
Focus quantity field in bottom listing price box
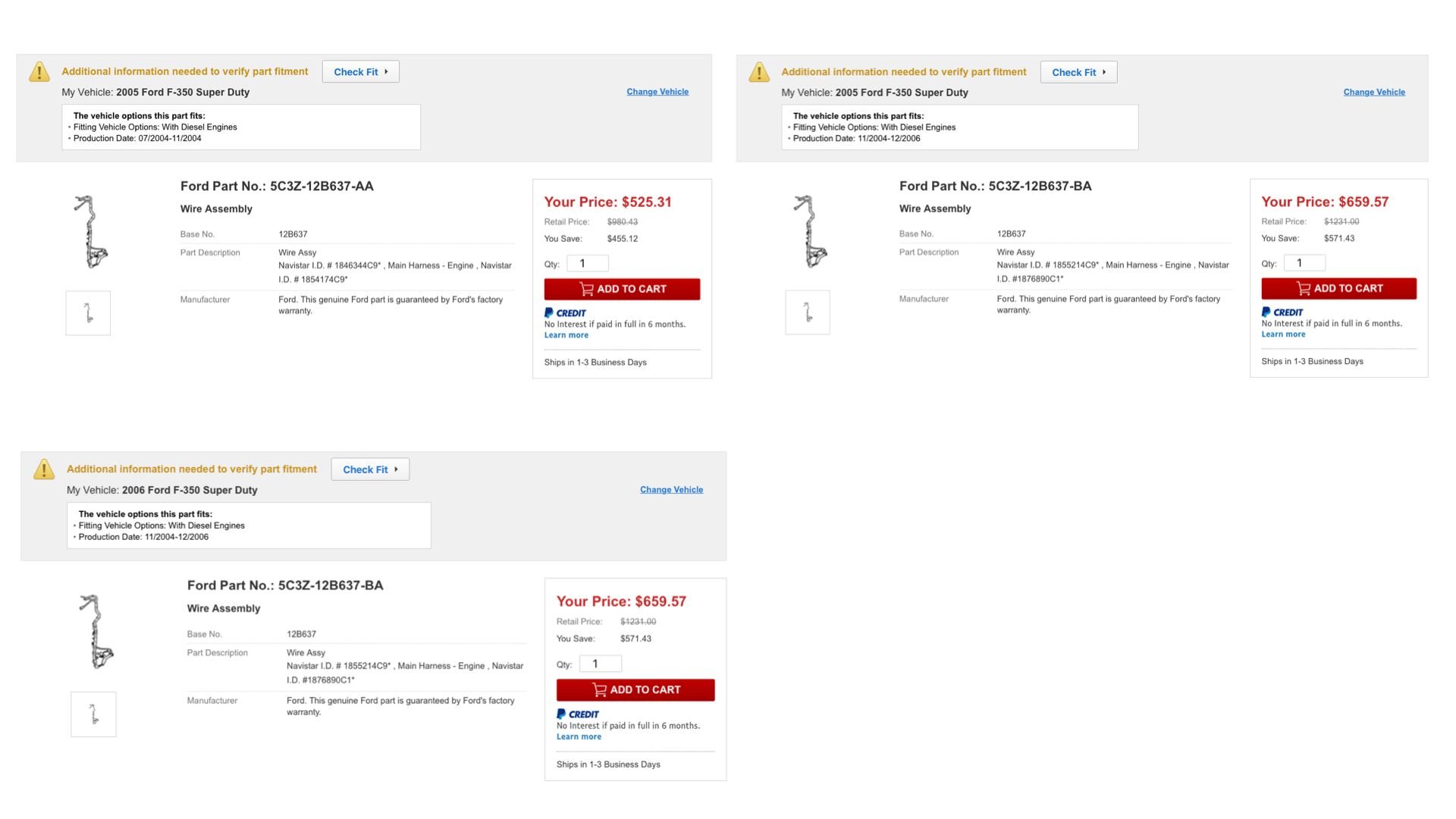coord(600,664)
